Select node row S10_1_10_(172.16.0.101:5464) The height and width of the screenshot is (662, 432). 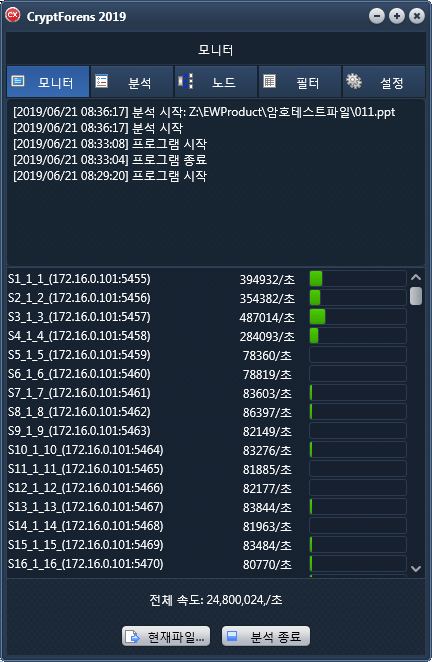tap(207, 450)
